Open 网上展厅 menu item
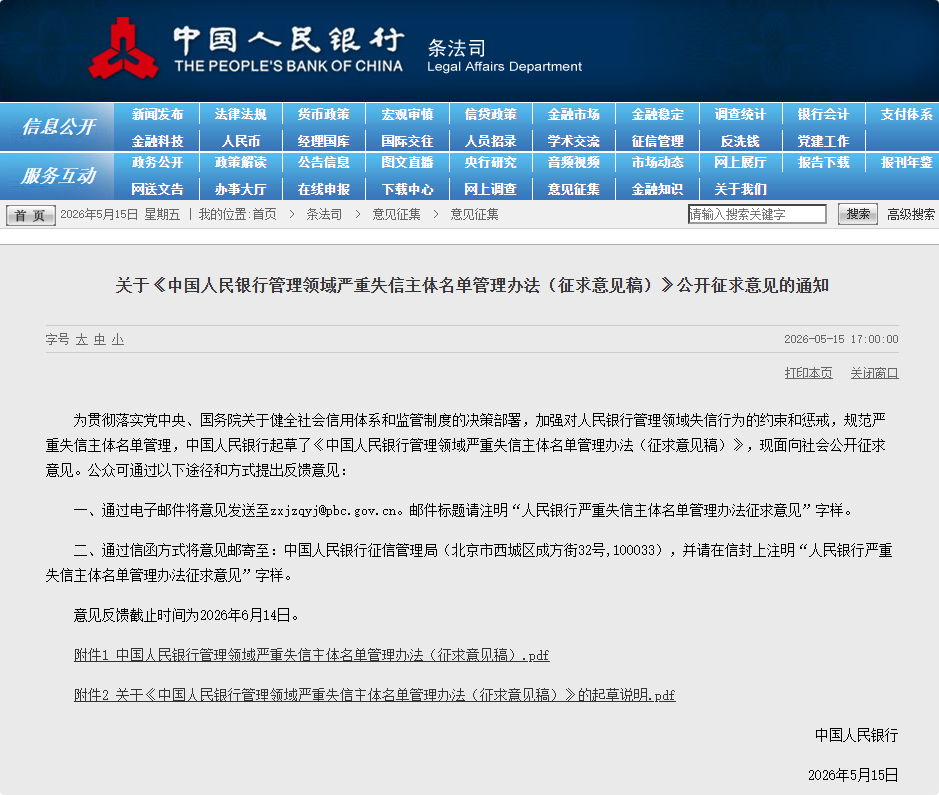 (x=740, y=162)
